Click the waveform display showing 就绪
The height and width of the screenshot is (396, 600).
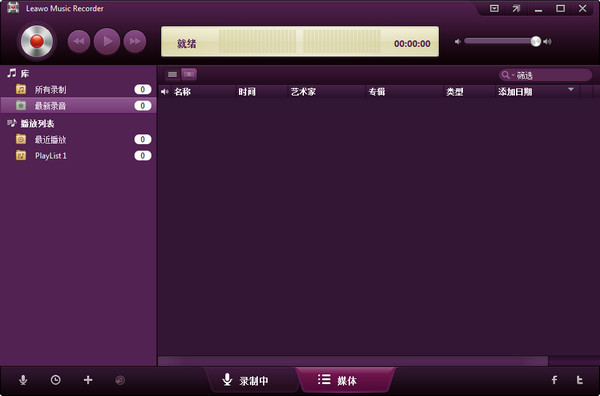[x=300, y=41]
